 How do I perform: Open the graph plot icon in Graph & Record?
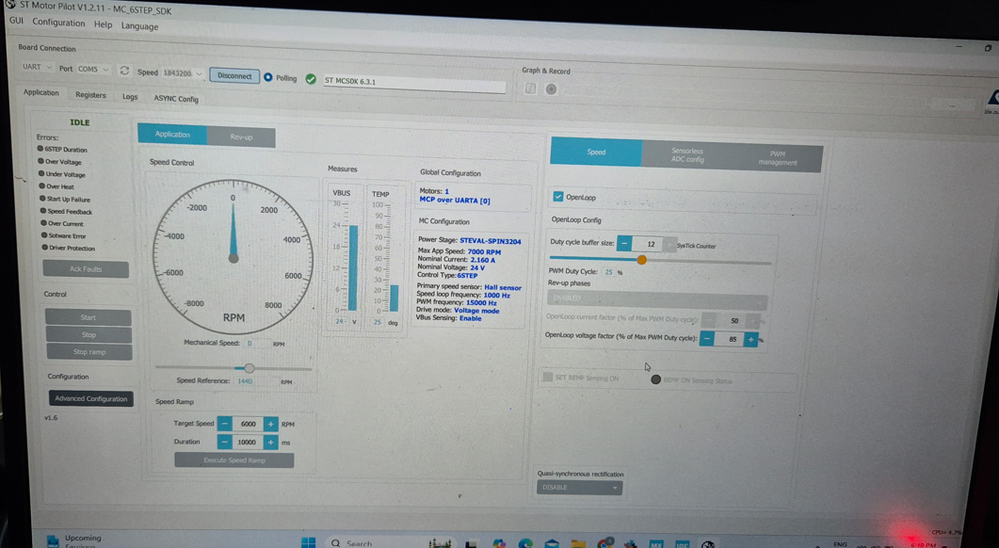530,89
